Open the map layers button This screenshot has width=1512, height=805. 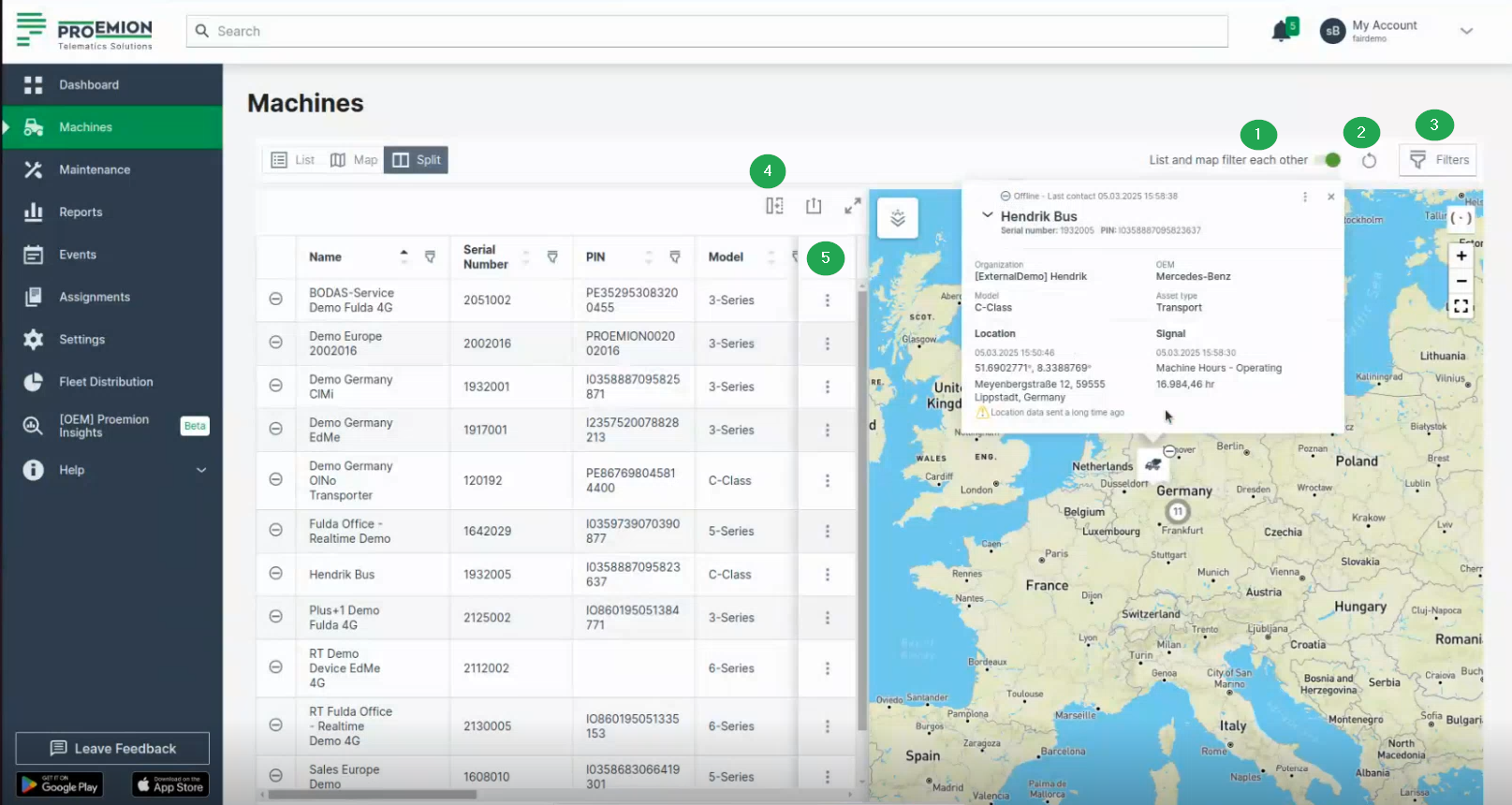tap(897, 218)
